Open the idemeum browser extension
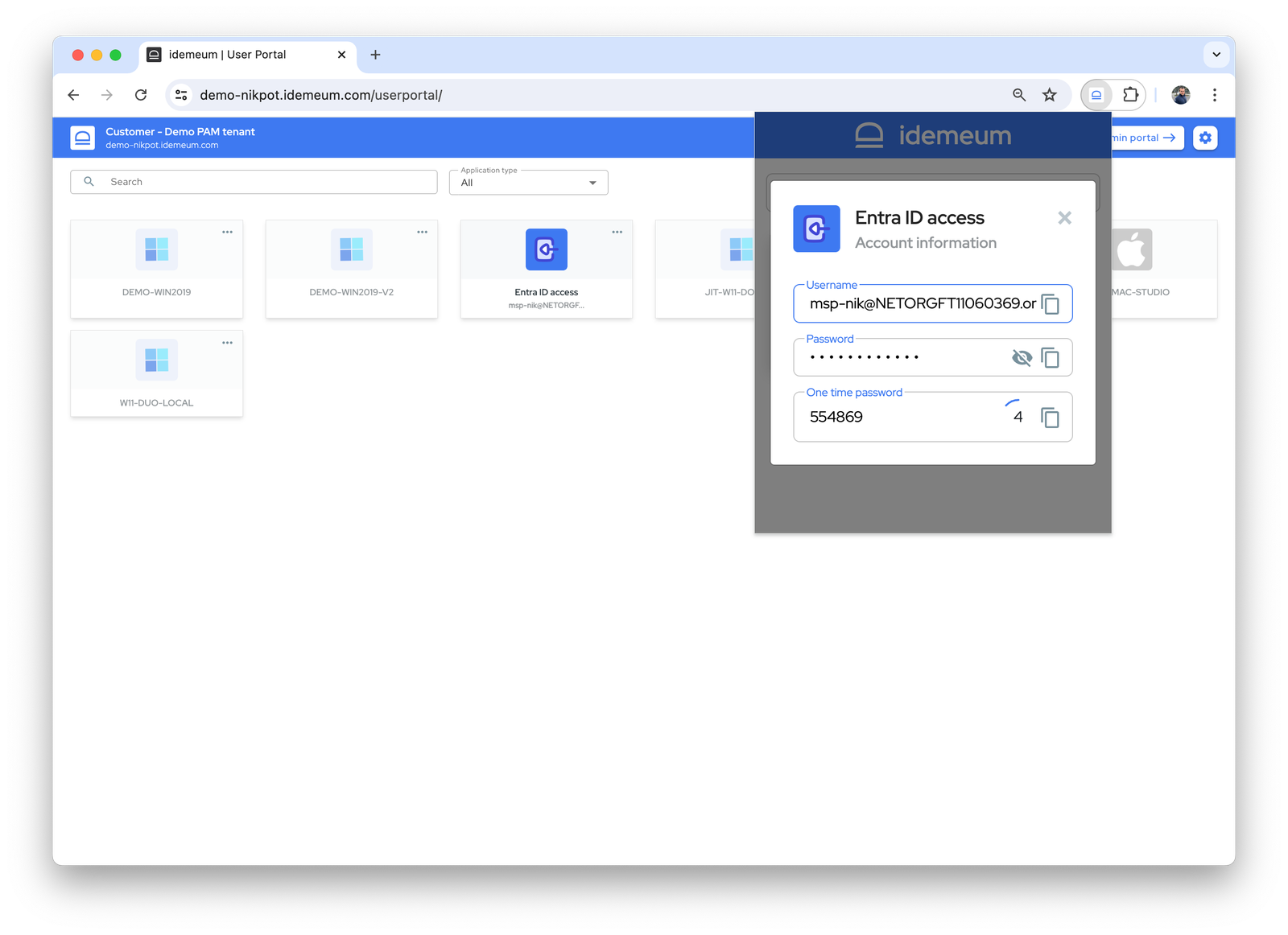This screenshot has width=1288, height=935. [1096, 95]
